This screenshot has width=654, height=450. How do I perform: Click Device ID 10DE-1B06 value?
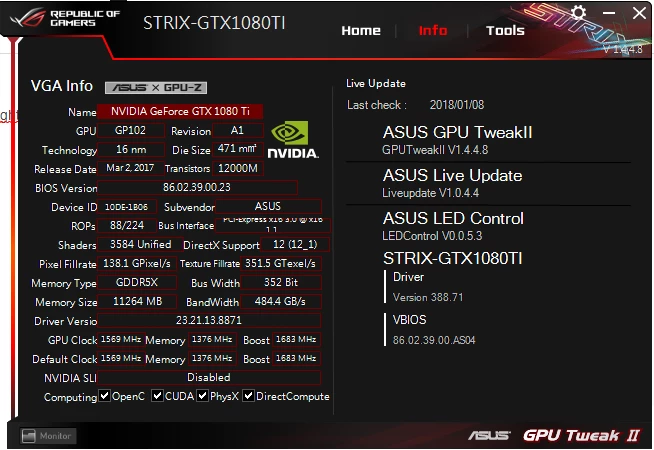tap(126, 206)
